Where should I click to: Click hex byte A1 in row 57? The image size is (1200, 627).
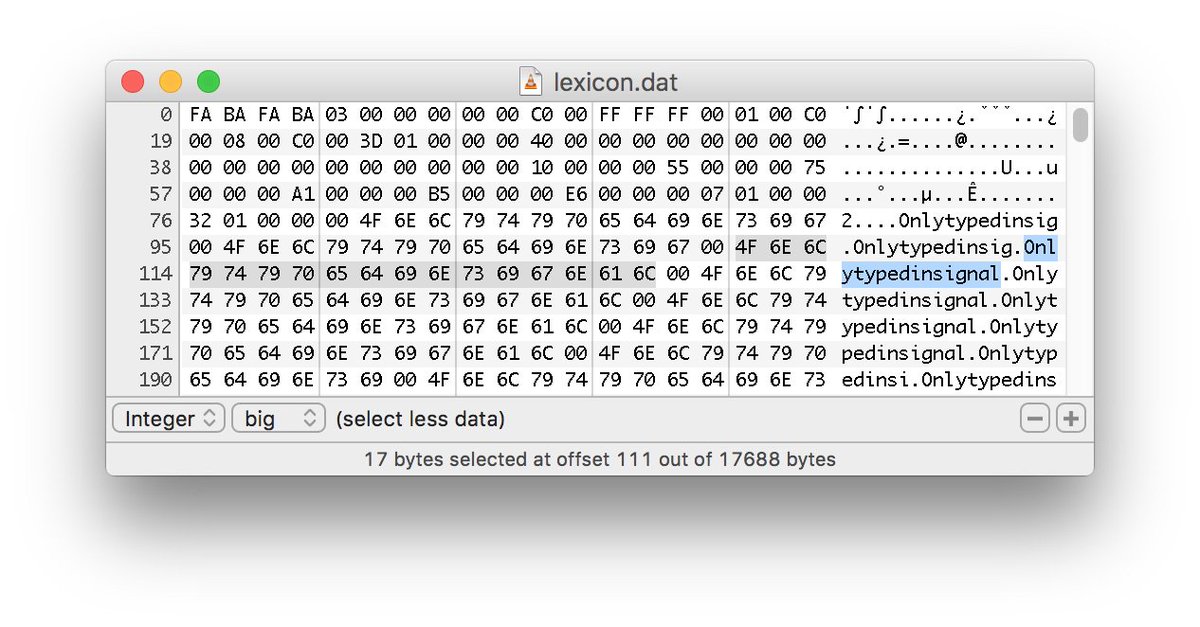pos(302,194)
